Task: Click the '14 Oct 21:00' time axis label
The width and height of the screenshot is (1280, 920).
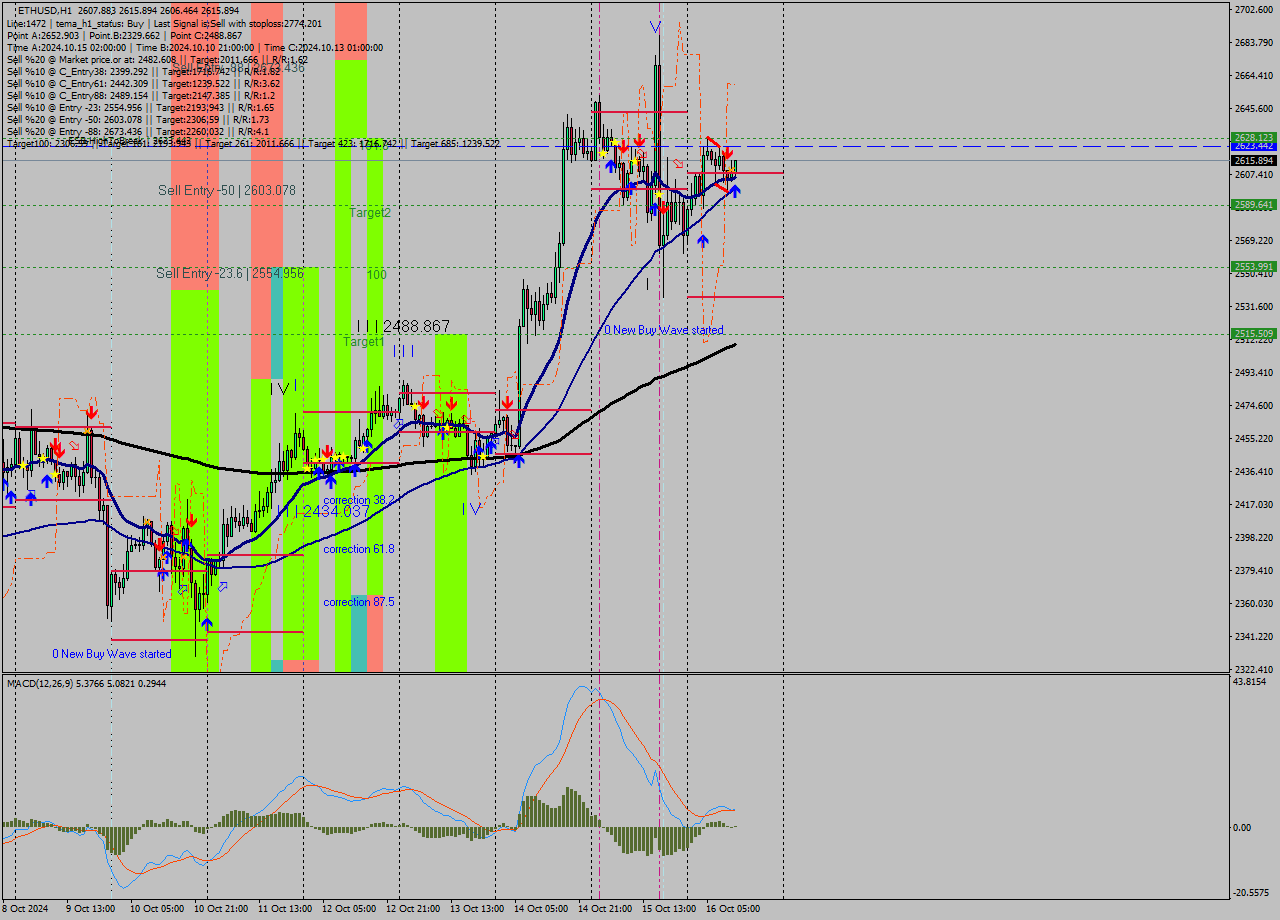Action: (x=604, y=909)
